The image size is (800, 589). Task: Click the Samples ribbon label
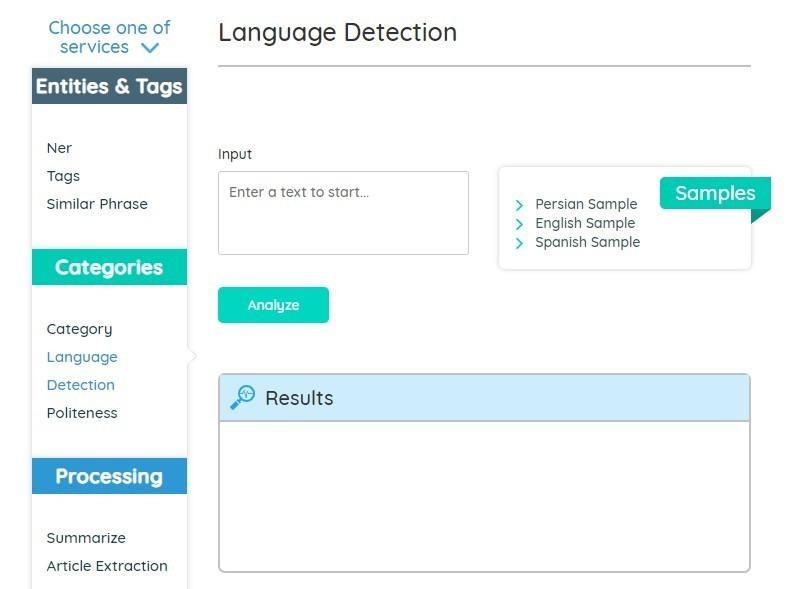click(714, 193)
